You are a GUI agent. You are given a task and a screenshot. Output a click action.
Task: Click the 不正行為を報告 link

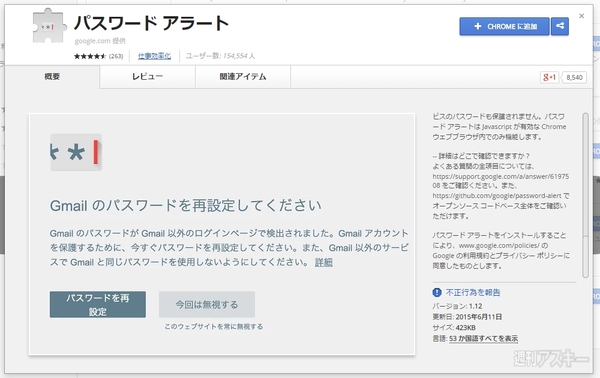[473, 293]
